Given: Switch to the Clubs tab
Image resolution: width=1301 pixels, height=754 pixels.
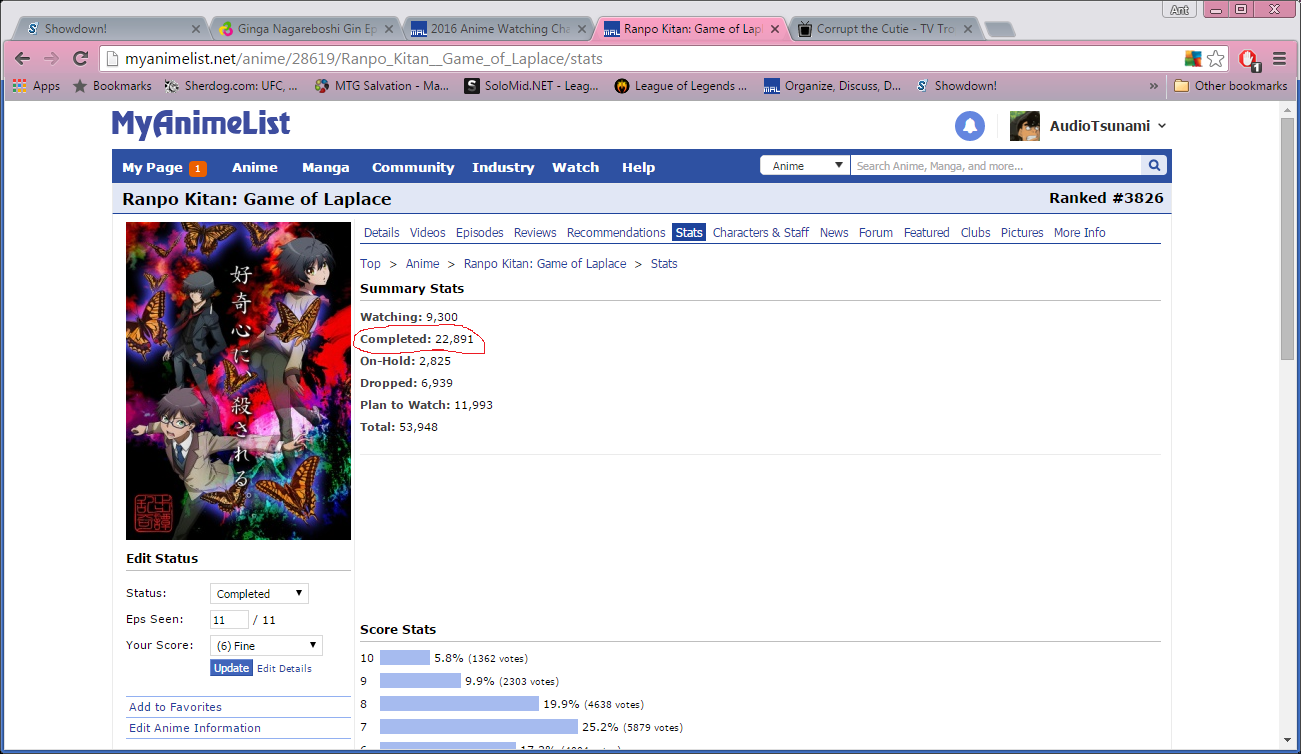Looking at the screenshot, I should pos(976,233).
